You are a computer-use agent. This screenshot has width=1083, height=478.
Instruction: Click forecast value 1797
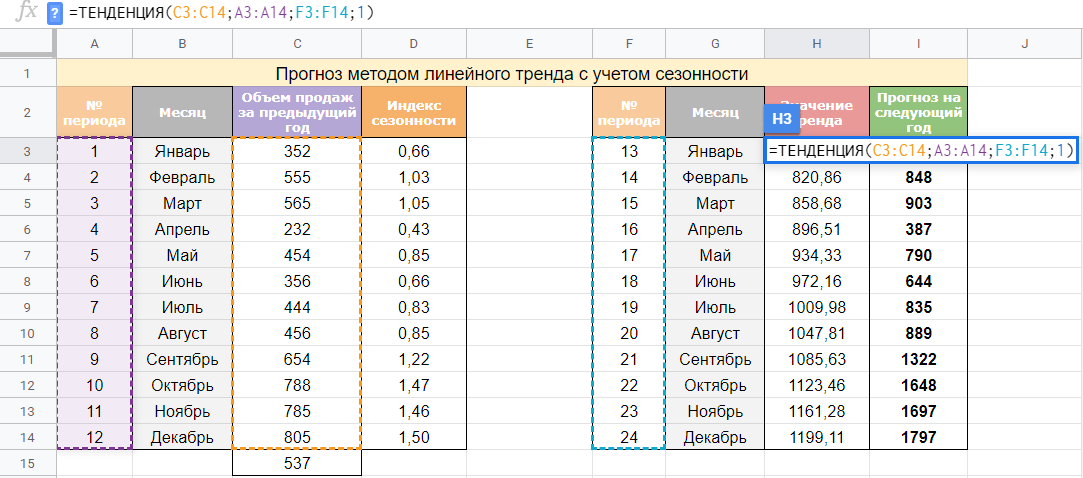point(919,437)
